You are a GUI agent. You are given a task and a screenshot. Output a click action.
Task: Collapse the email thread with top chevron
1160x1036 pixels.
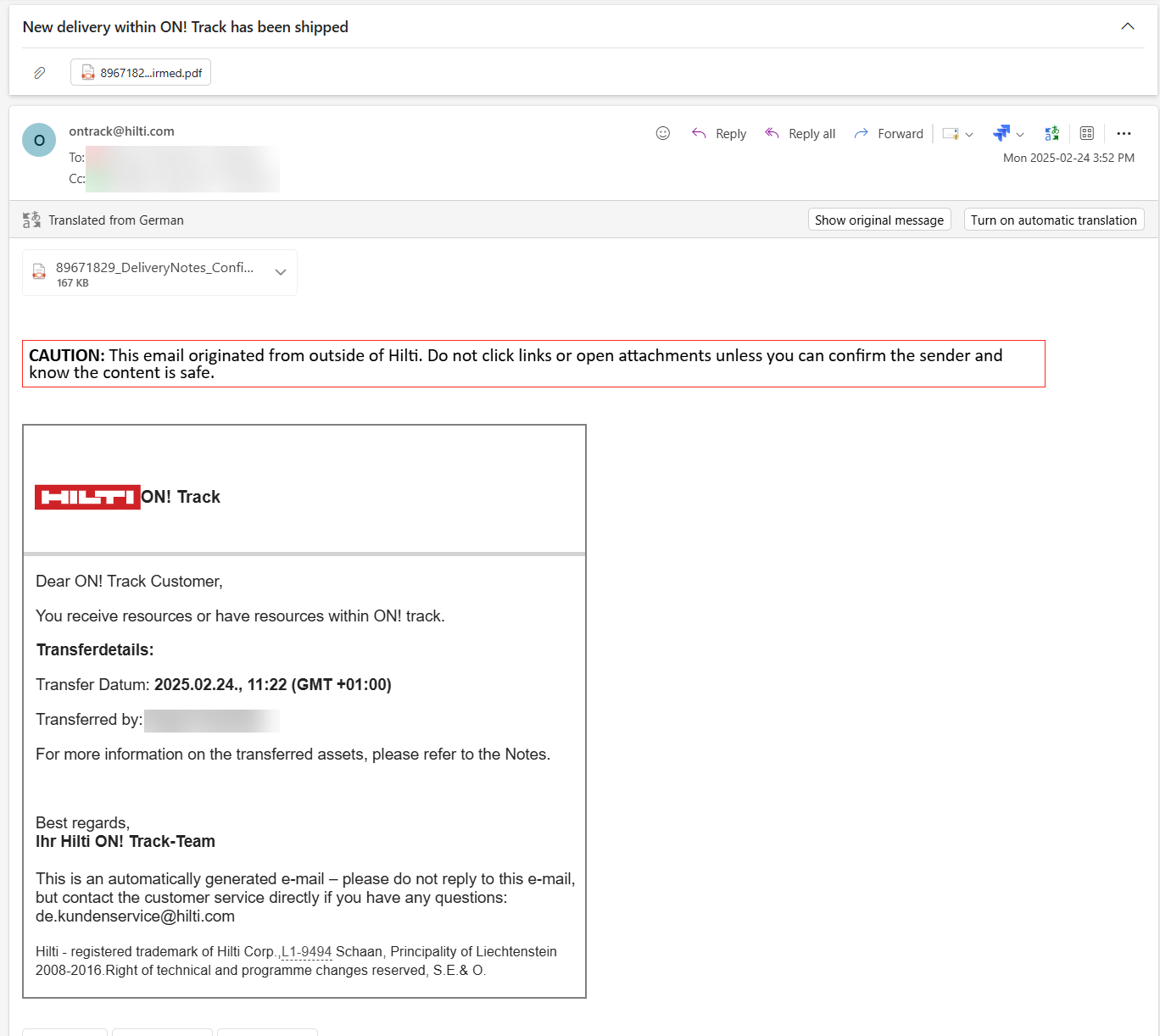click(x=1128, y=26)
